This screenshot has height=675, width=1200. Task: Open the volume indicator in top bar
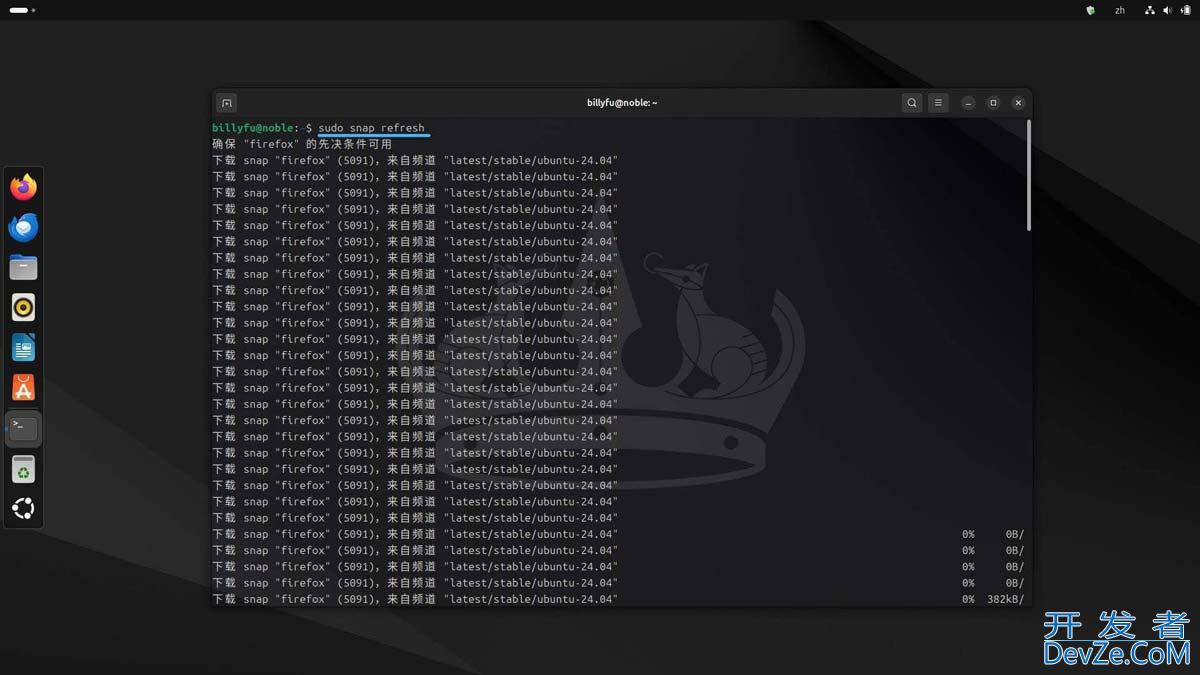(1168, 10)
